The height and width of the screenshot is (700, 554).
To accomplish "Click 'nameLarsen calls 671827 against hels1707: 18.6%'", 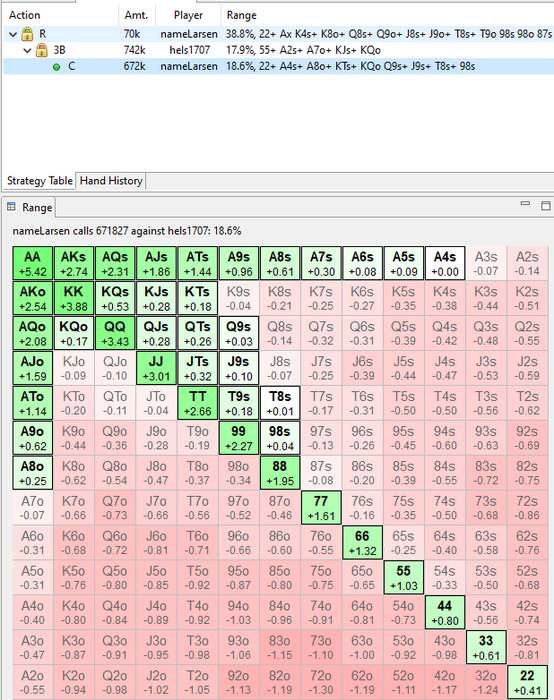I will pos(127,231).
